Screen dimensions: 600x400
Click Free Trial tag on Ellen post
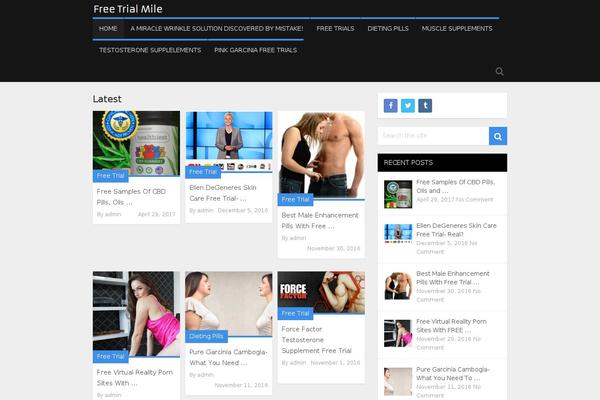[x=203, y=172]
